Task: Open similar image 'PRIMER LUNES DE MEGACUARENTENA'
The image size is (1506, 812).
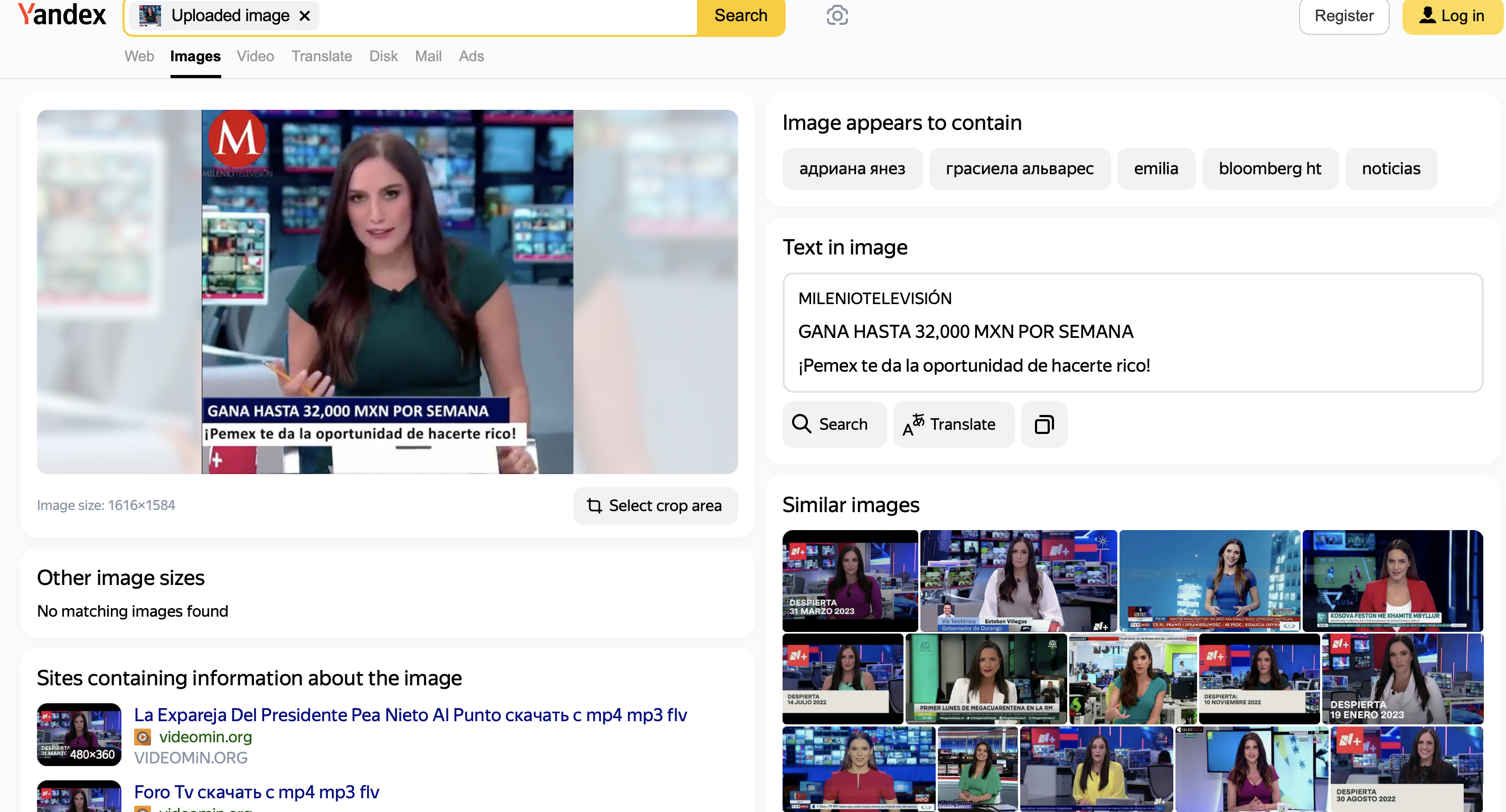Action: (x=986, y=679)
